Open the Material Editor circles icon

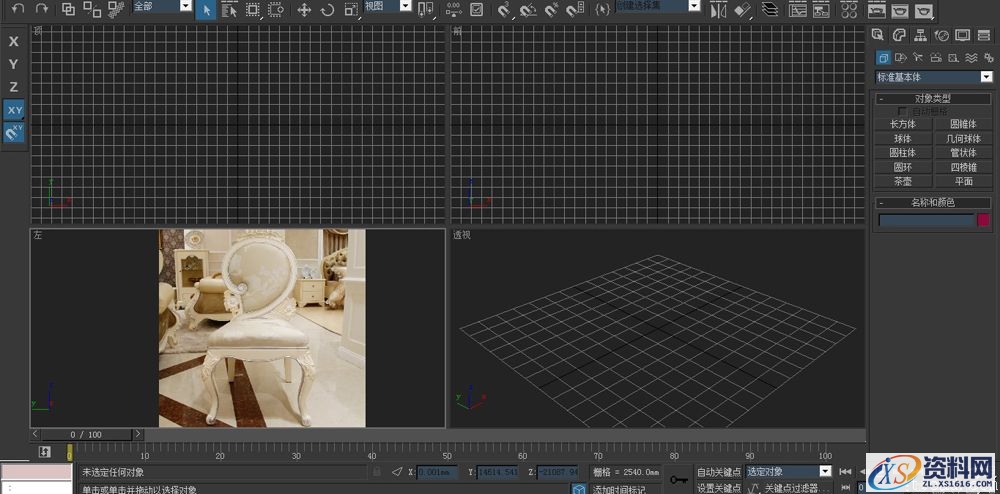tap(849, 10)
